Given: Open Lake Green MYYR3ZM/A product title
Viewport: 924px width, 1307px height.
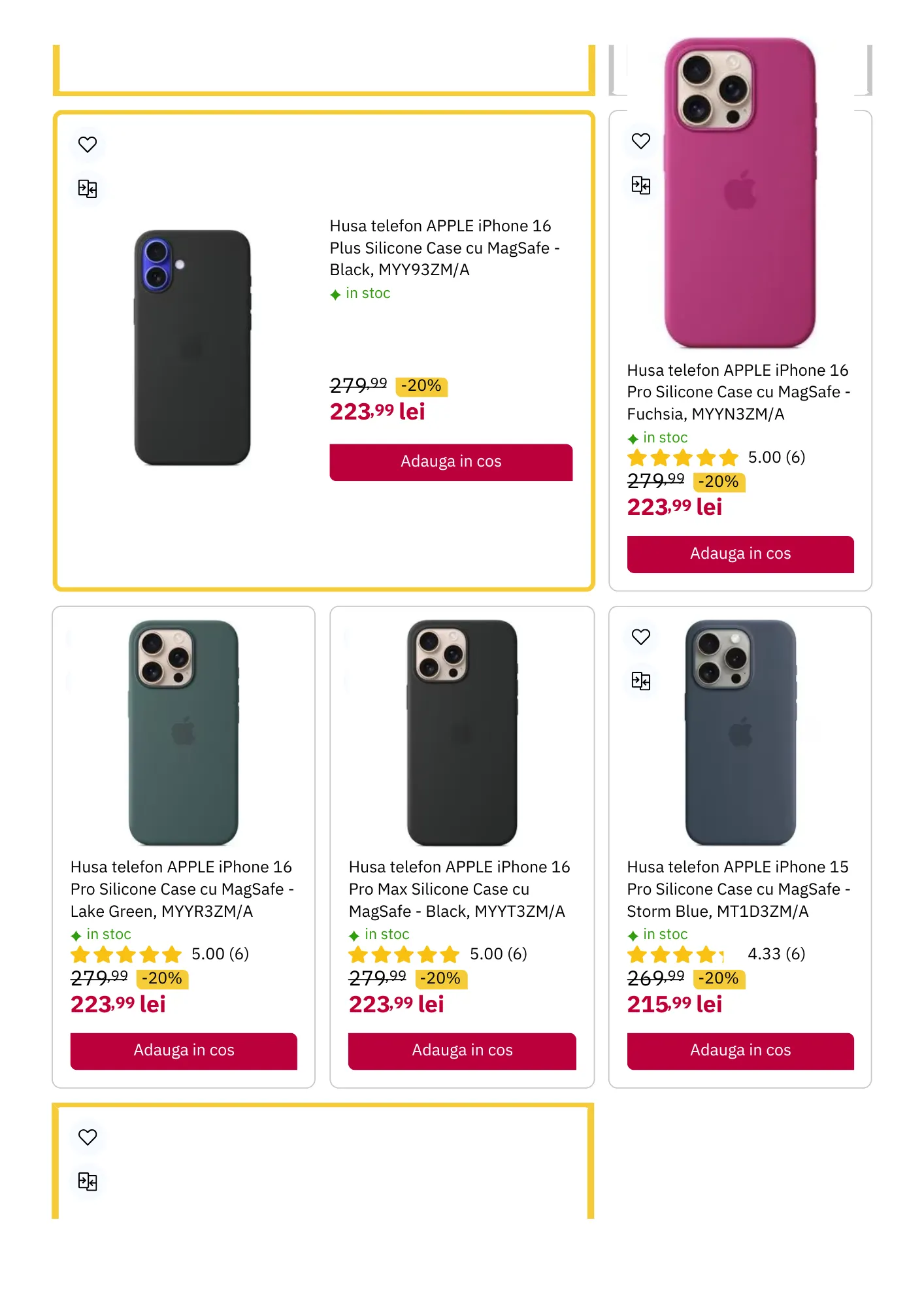Looking at the screenshot, I should [182, 889].
